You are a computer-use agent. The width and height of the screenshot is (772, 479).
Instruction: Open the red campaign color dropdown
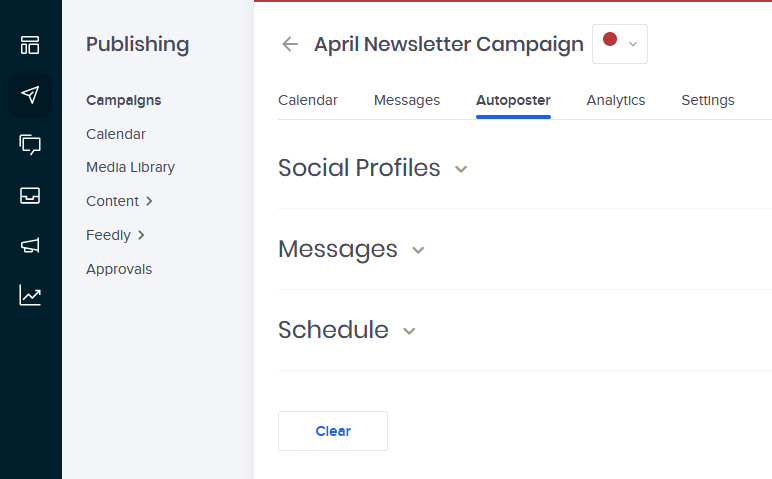click(x=619, y=44)
